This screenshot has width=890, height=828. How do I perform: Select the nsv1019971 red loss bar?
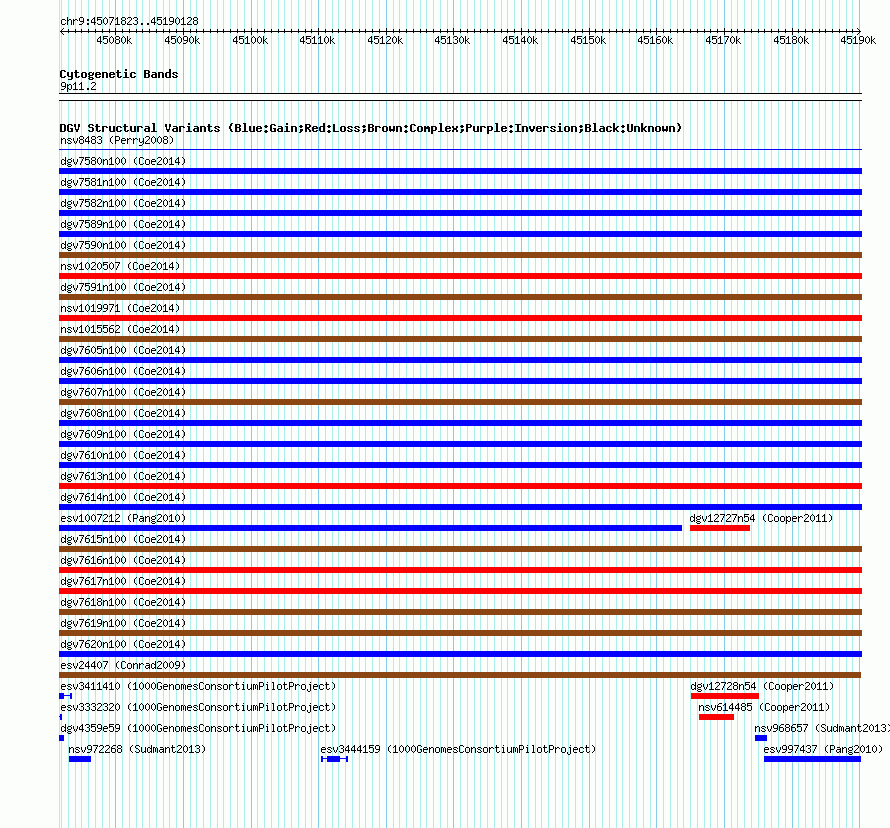point(460,318)
